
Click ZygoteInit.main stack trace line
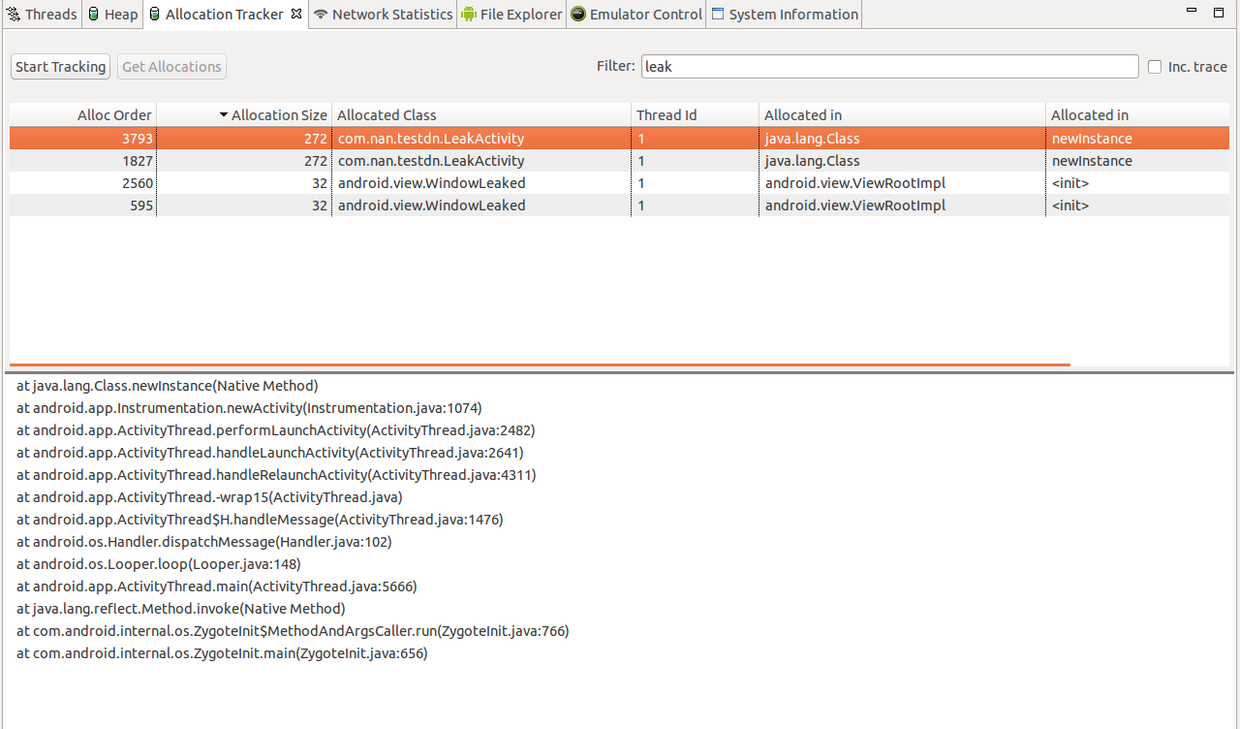point(222,653)
